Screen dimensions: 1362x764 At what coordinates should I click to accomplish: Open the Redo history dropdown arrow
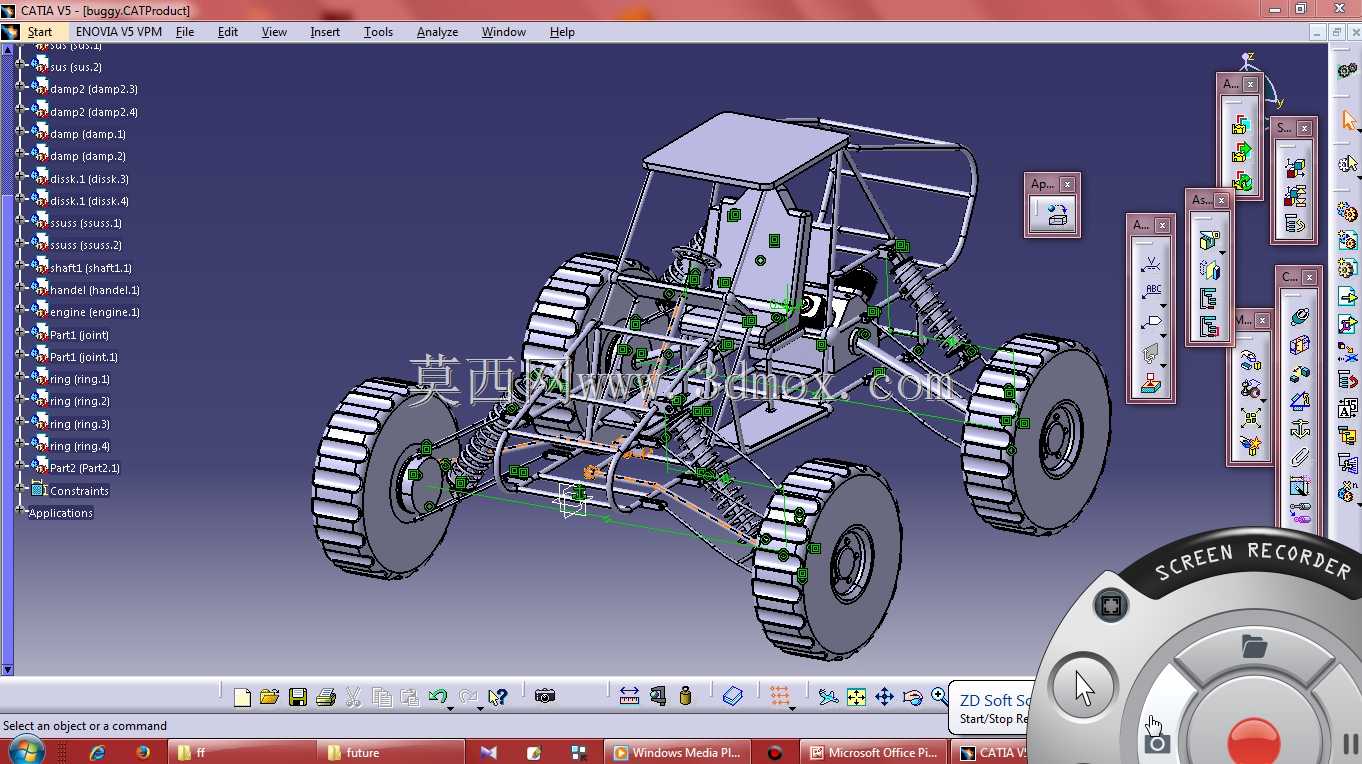(x=481, y=707)
